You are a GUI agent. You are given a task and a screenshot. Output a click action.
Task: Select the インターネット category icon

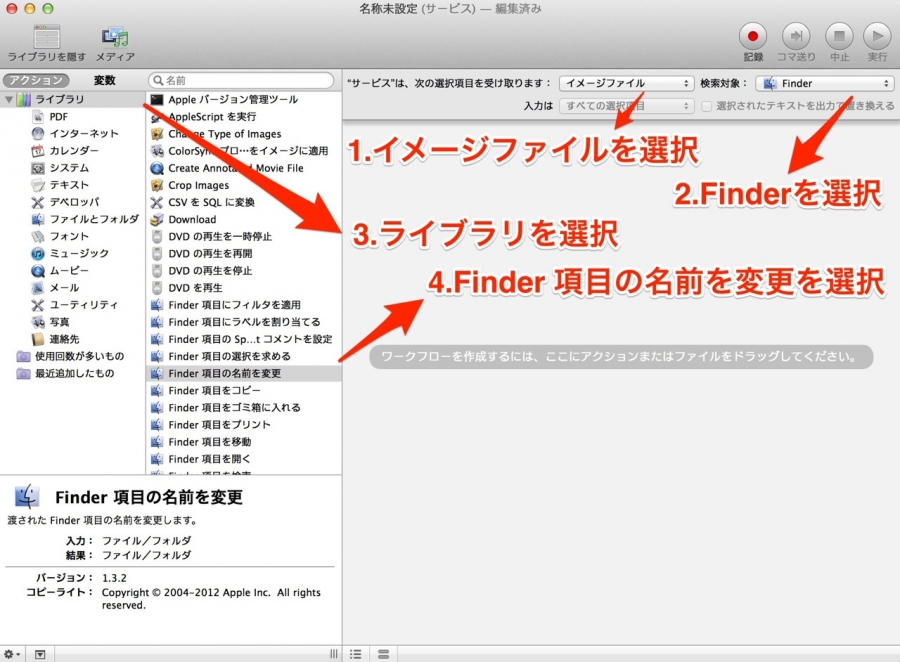pos(38,134)
